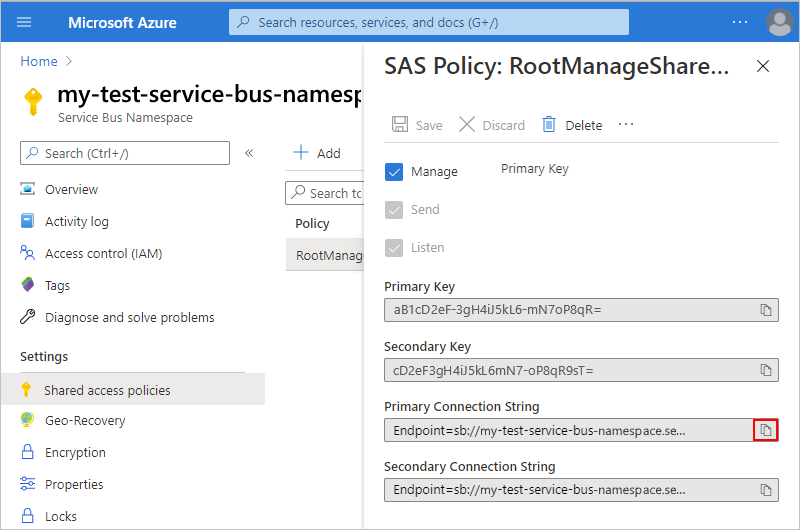Click the Home breadcrumb link
The width and height of the screenshot is (800, 530).
[39, 61]
